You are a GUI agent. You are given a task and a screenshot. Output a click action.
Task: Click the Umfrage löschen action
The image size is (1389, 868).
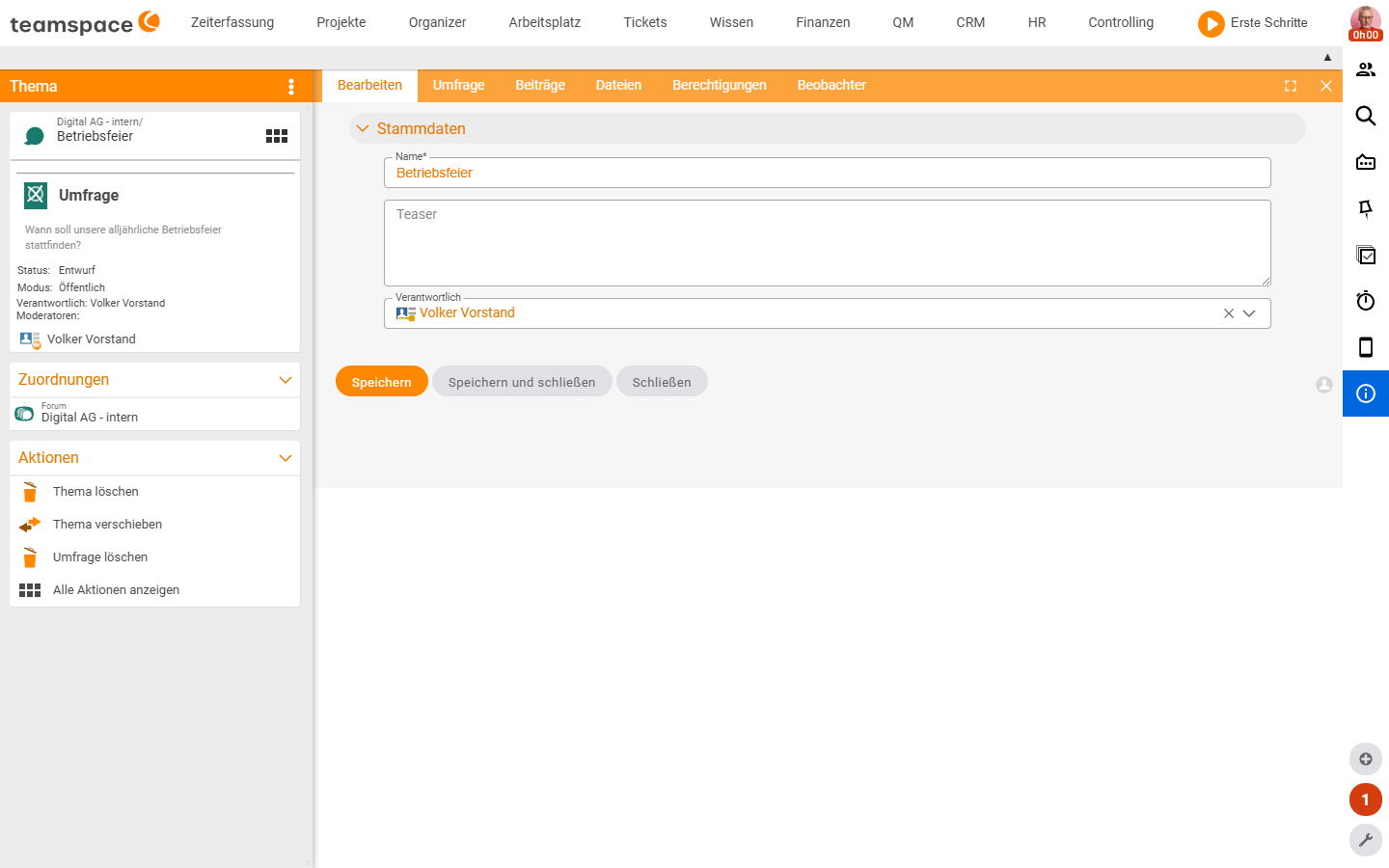100,557
